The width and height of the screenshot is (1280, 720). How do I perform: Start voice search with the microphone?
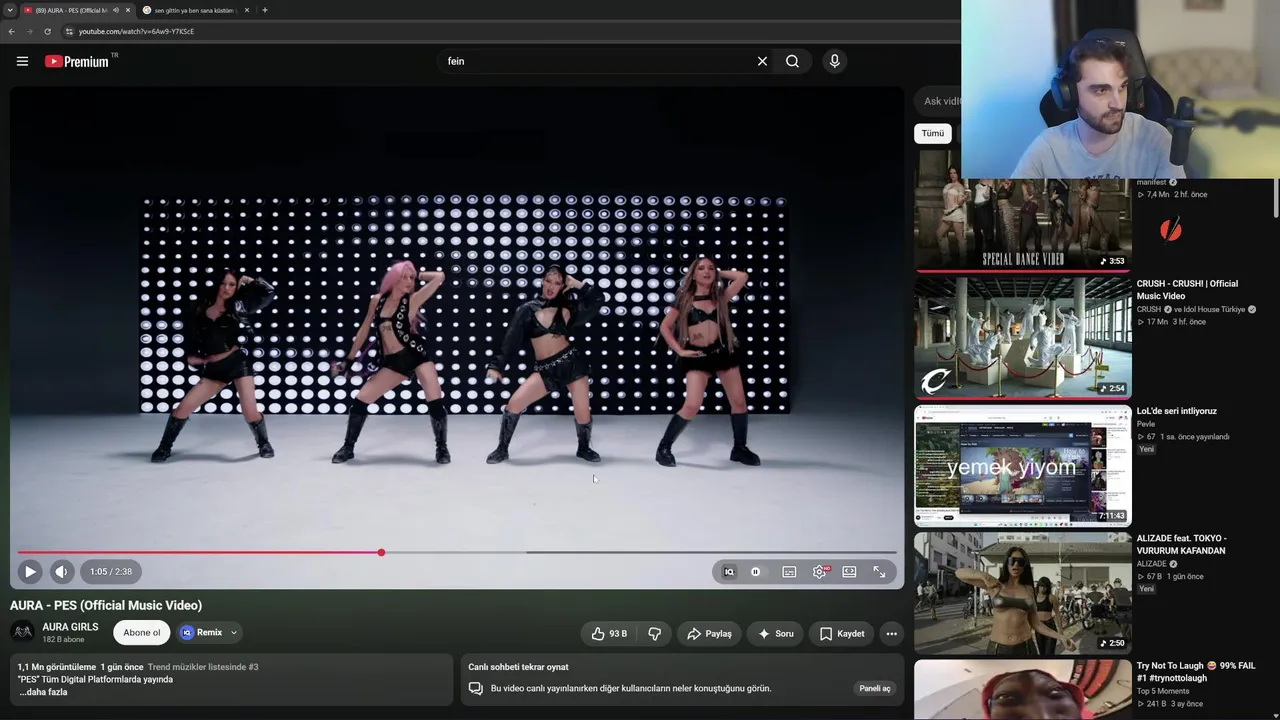pyautogui.click(x=835, y=61)
